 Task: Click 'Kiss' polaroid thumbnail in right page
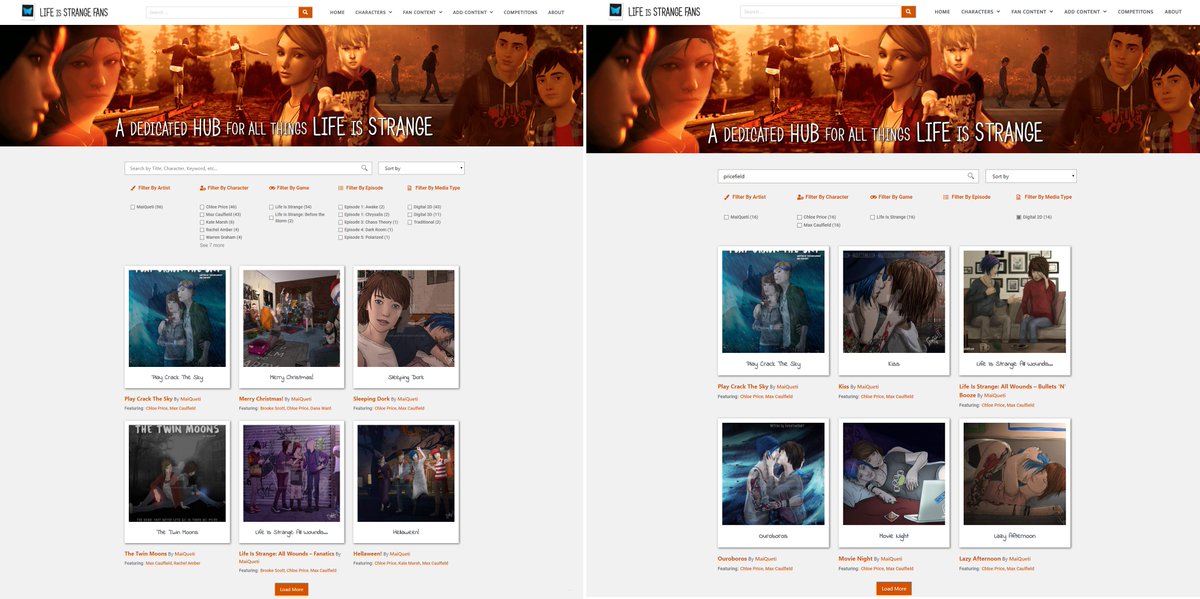click(x=894, y=312)
